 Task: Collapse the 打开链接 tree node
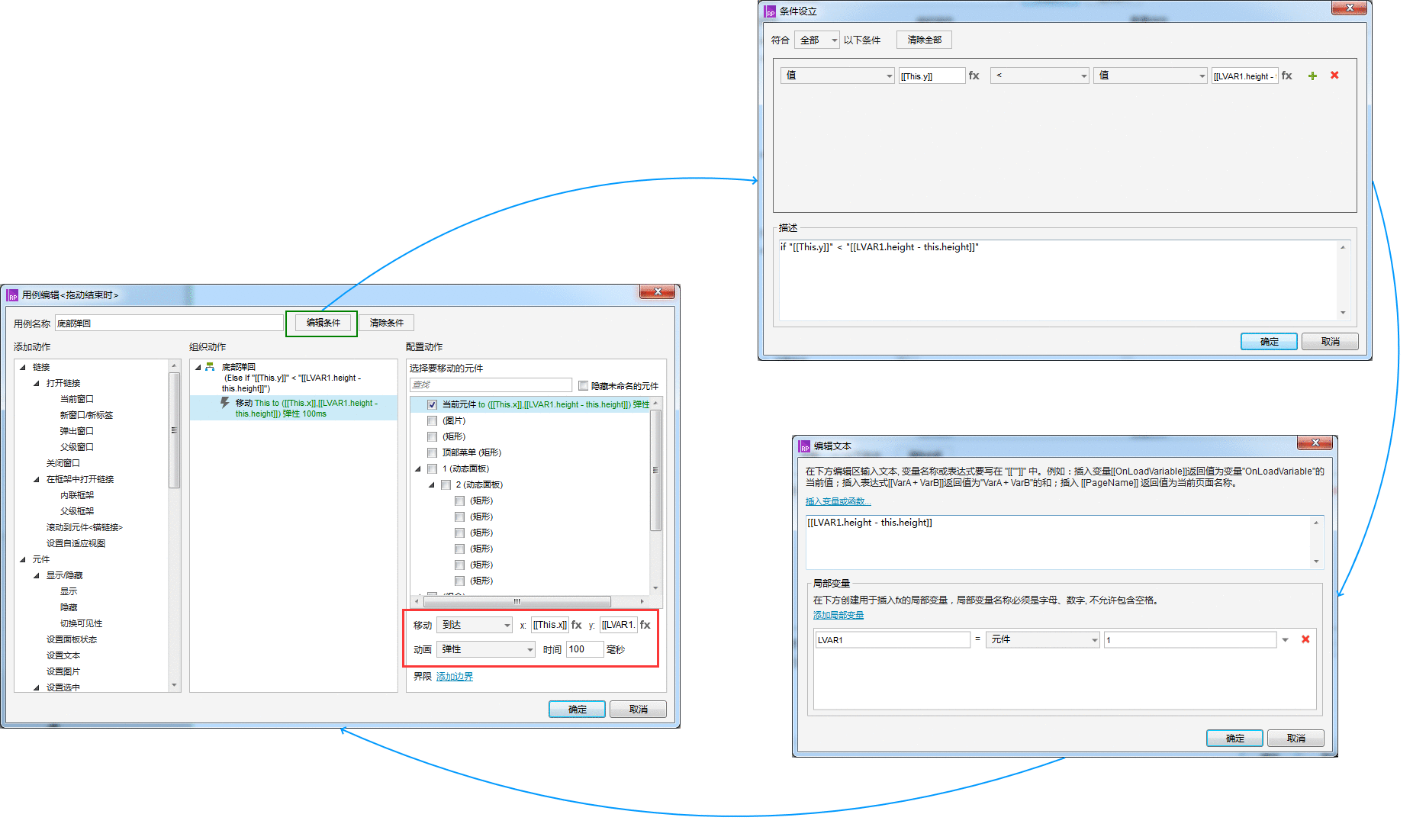tap(37, 383)
